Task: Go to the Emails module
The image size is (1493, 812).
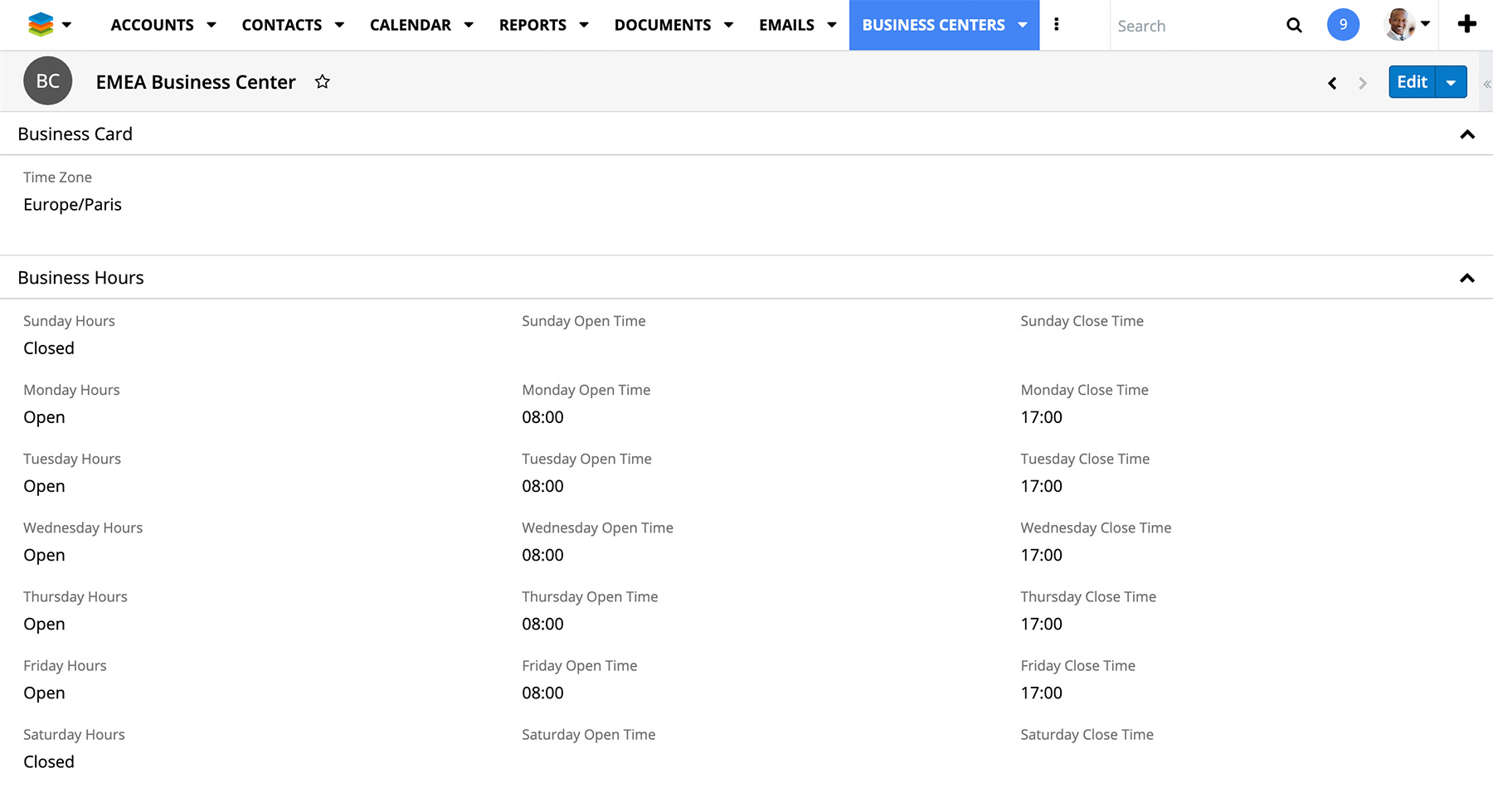Action: pyautogui.click(x=786, y=25)
